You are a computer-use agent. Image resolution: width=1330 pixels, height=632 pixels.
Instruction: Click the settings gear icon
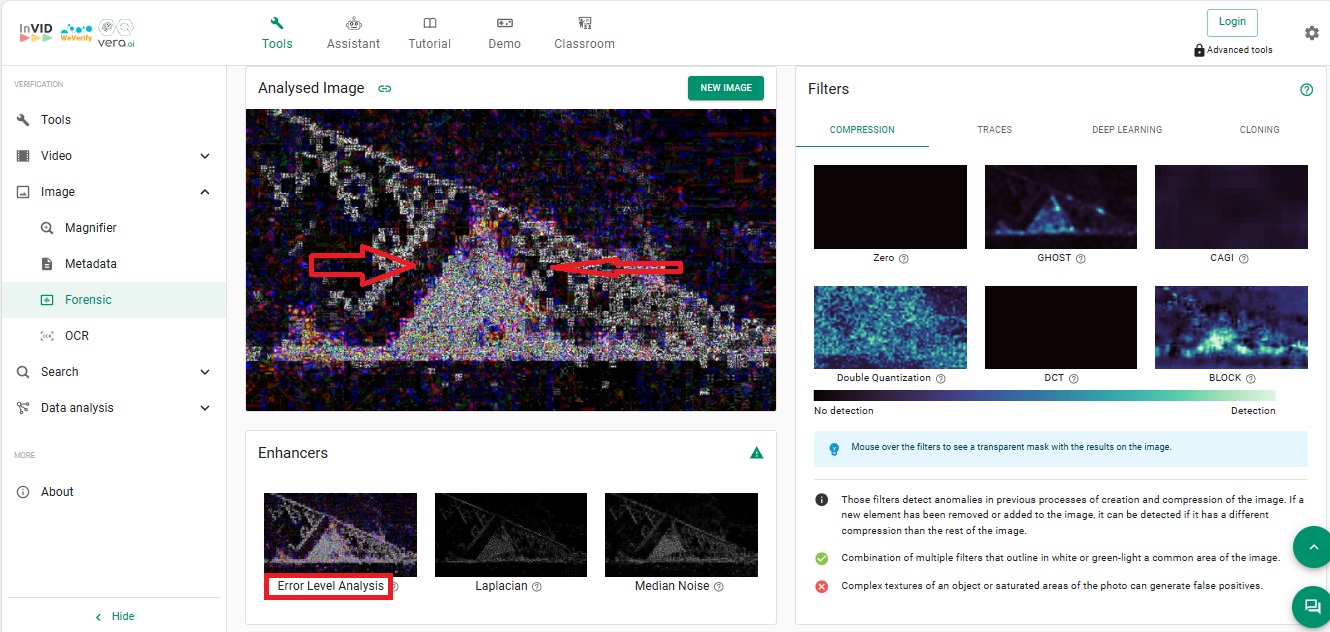coord(1311,33)
